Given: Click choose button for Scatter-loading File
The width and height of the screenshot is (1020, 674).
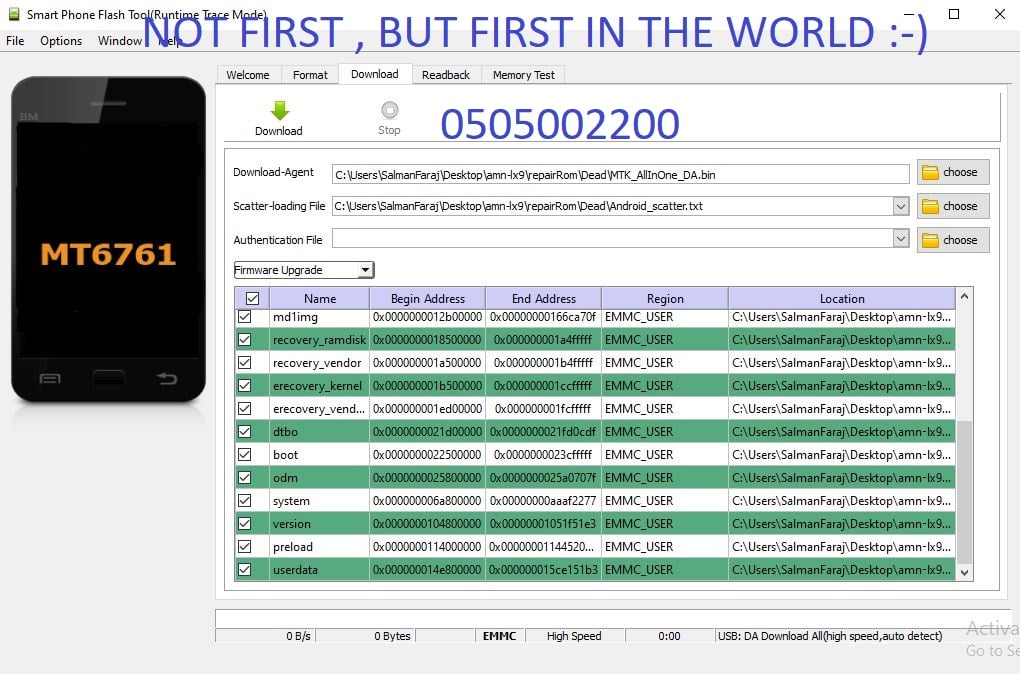Looking at the screenshot, I should point(953,206).
